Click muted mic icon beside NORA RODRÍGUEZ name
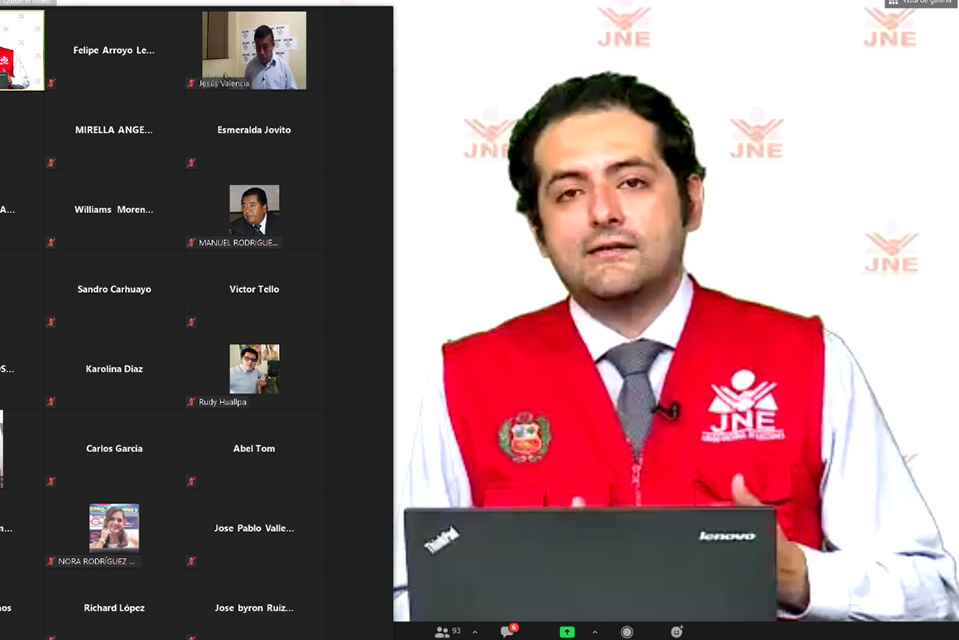 pos(51,561)
